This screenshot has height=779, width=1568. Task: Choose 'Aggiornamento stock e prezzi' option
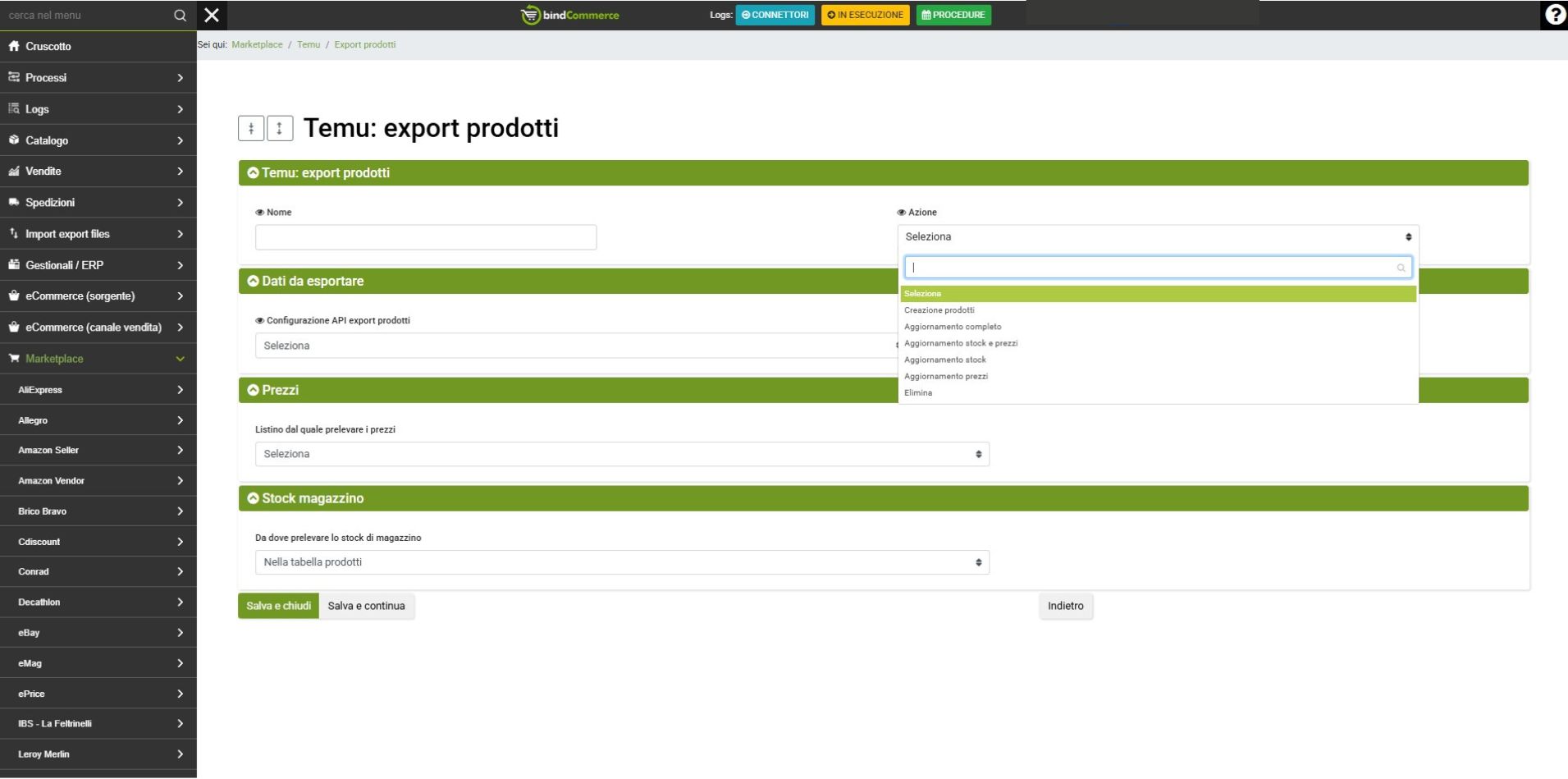click(960, 343)
